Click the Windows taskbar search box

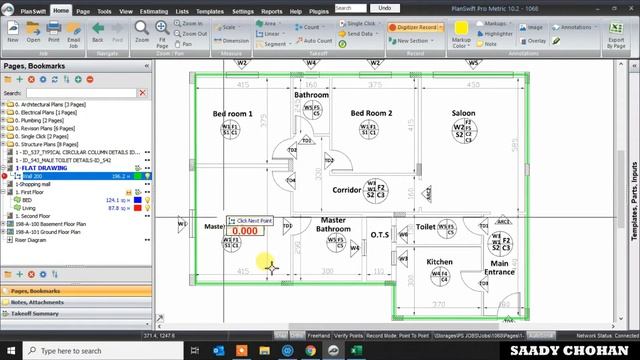[x=103, y=351]
